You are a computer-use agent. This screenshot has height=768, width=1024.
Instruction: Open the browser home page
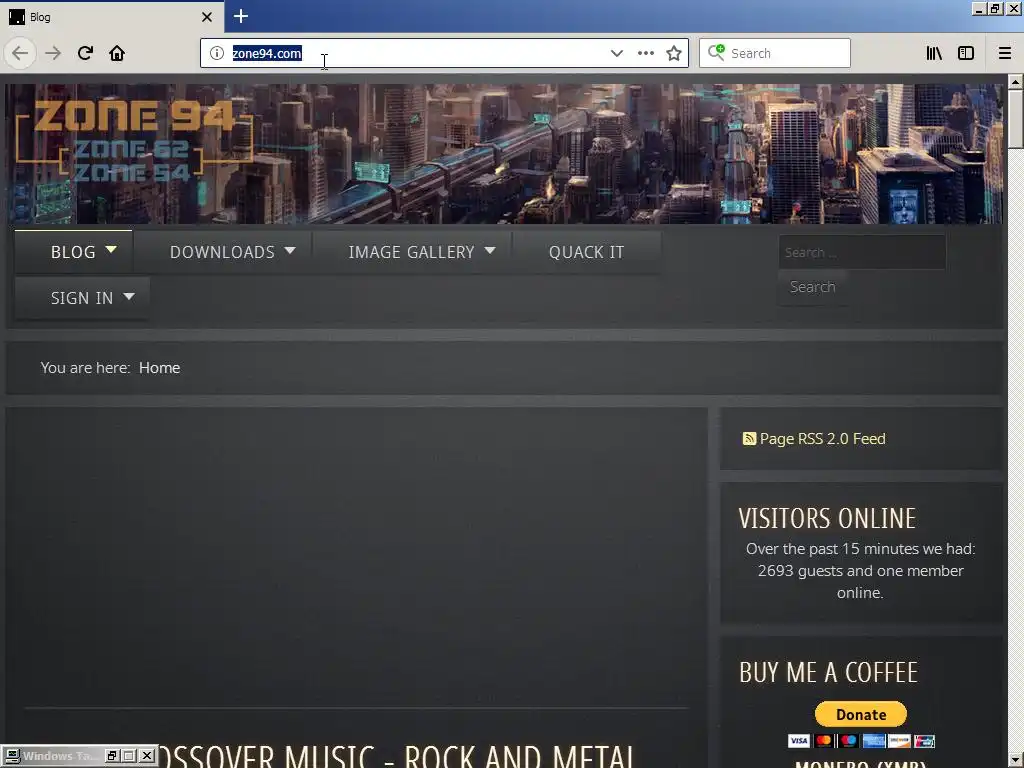point(117,53)
